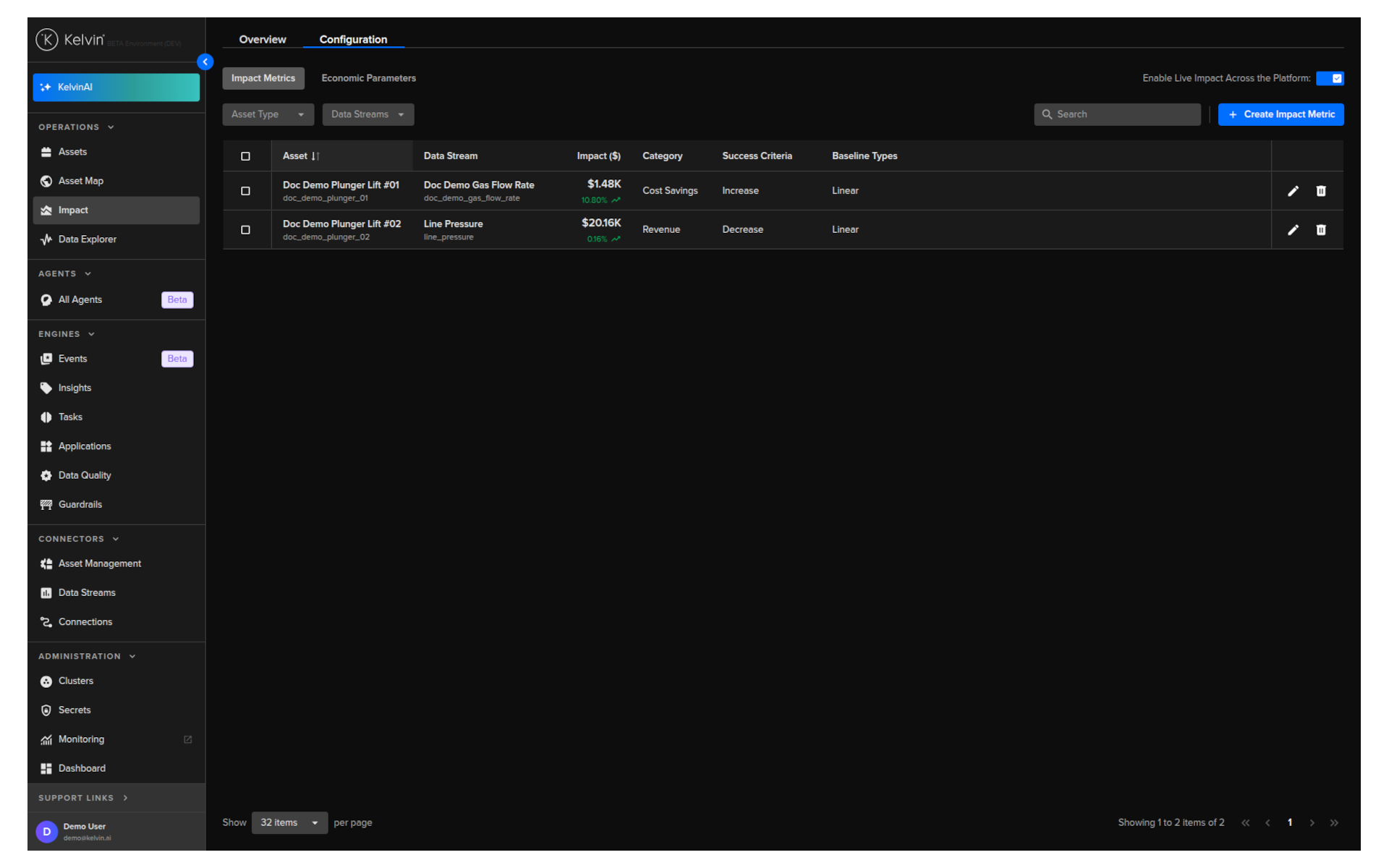
Task: Collapse the Engines section
Action: click(x=67, y=334)
